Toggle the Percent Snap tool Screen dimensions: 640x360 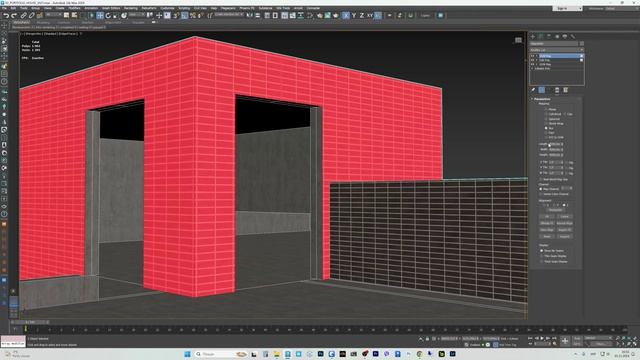193,16
